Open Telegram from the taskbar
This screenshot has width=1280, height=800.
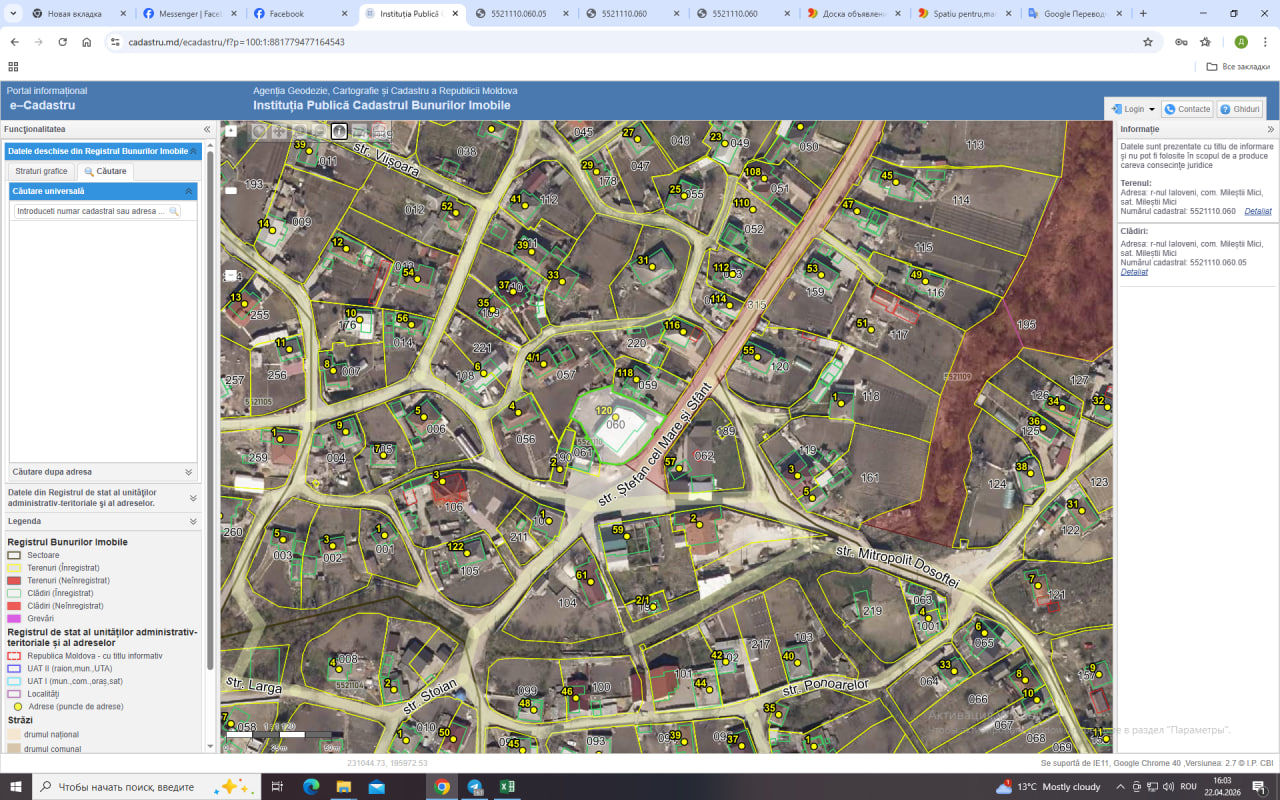475,786
